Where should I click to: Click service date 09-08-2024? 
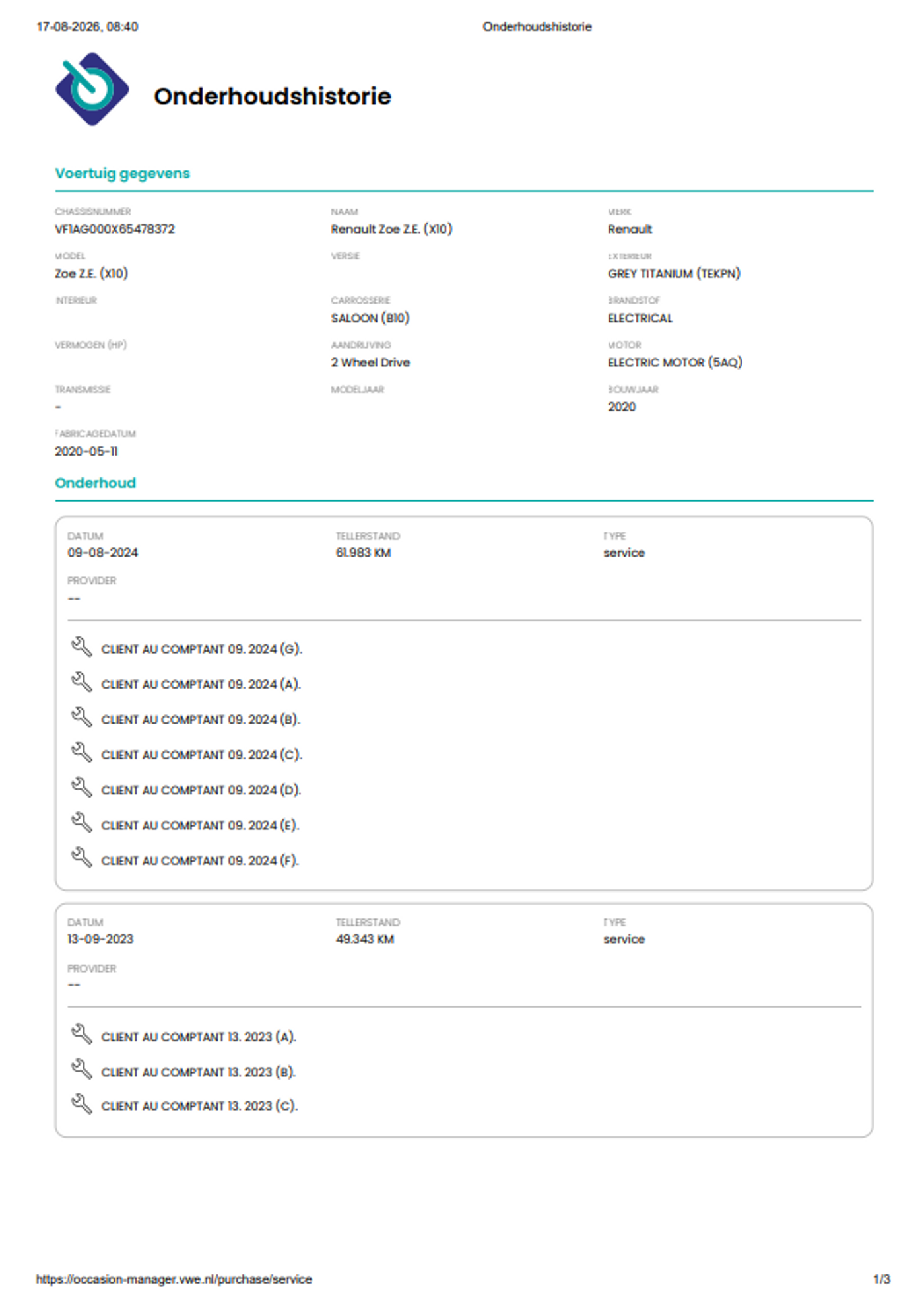point(103,553)
